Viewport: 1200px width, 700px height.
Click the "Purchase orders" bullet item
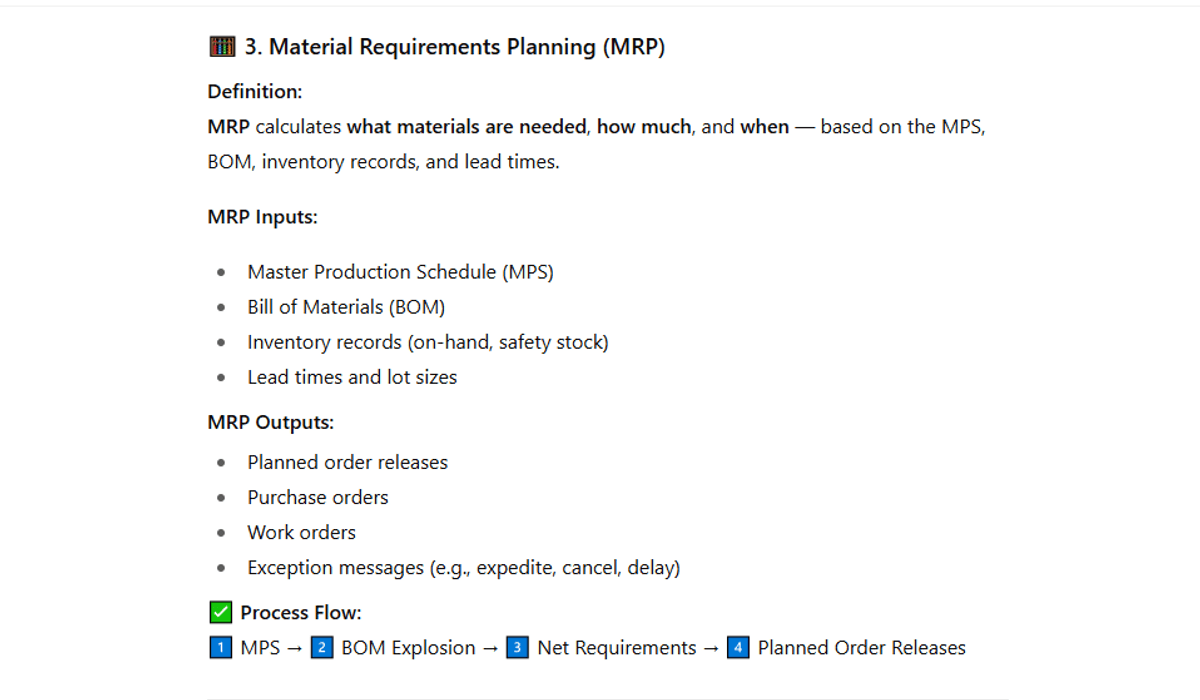point(317,497)
